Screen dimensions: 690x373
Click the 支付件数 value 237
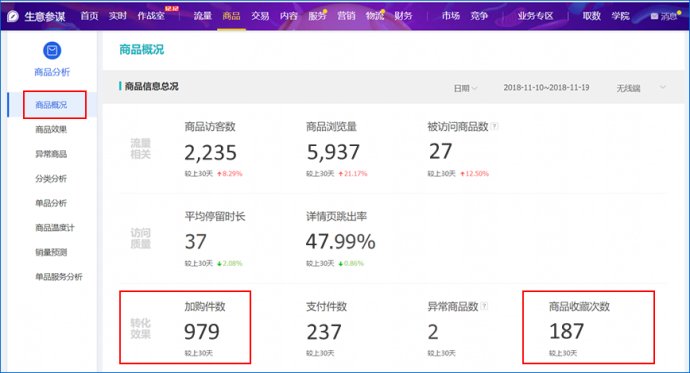[324, 332]
